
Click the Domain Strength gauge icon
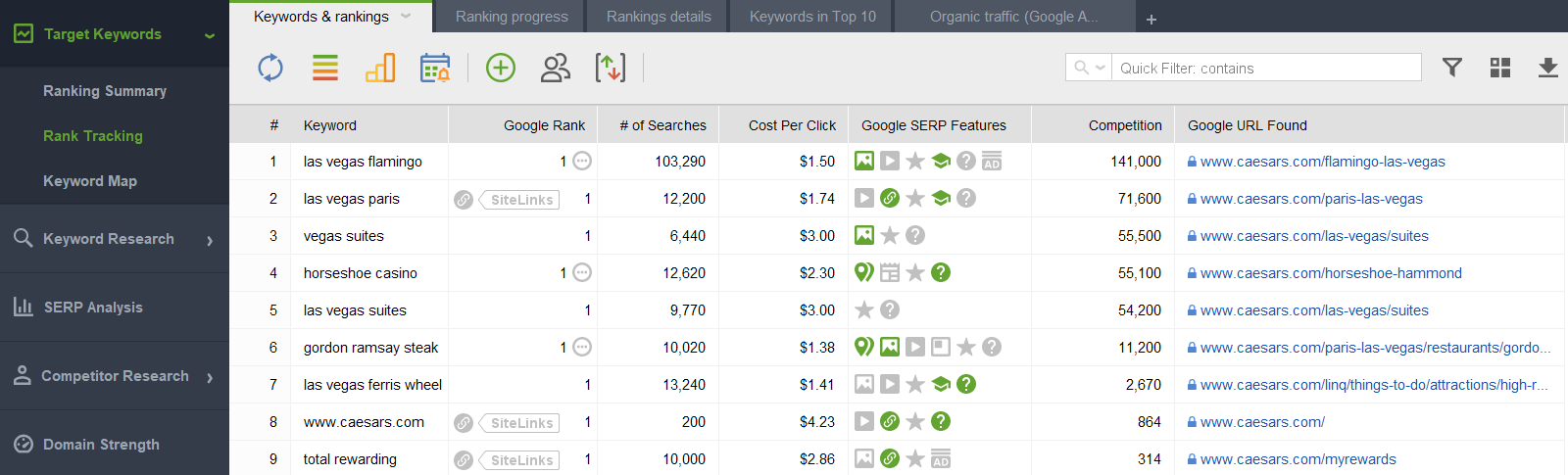(24, 444)
